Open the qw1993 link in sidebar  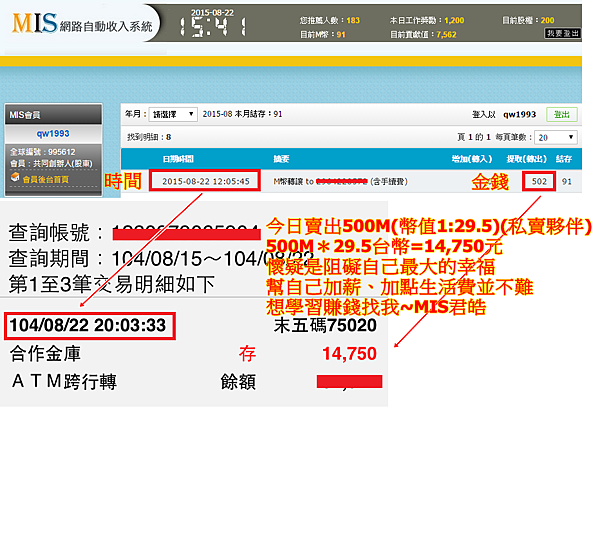(x=53, y=134)
